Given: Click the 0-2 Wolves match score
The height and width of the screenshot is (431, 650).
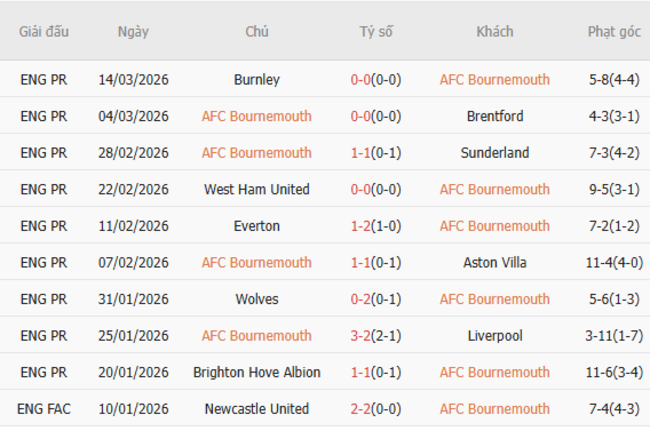Looking at the screenshot, I should (361, 299).
